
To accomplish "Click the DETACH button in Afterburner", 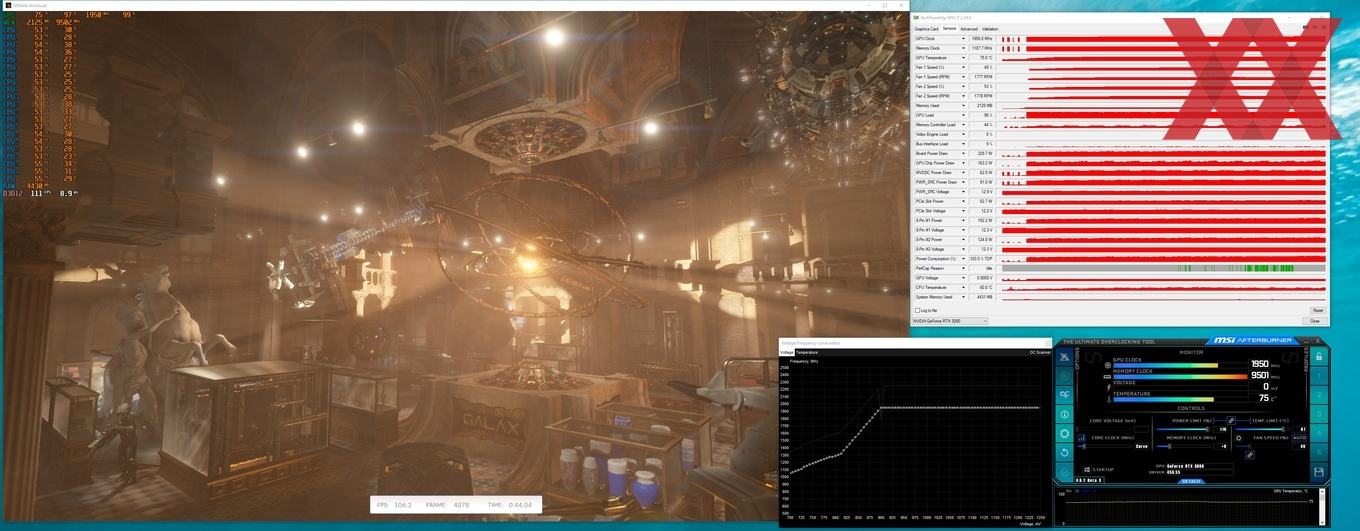I will [1191, 481].
